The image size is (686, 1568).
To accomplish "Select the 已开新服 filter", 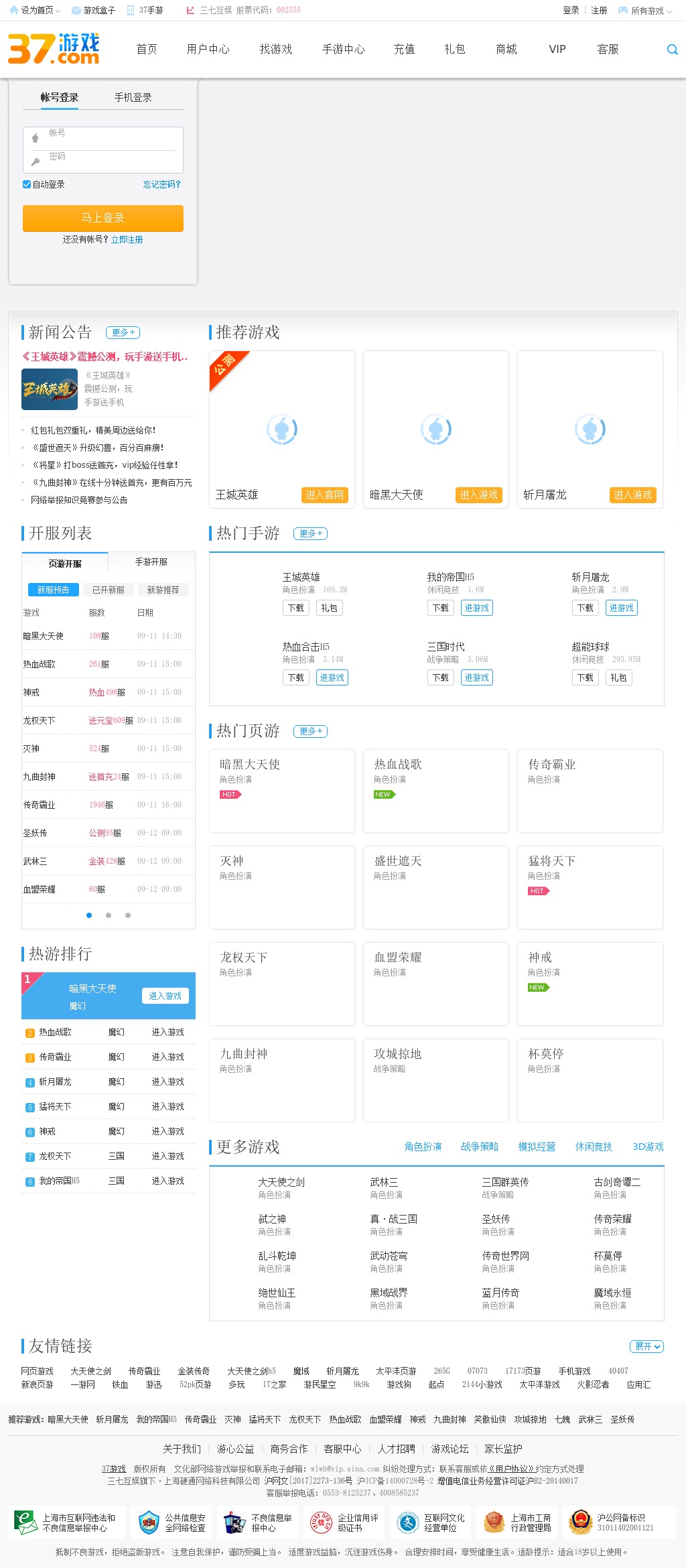I will coord(108,590).
